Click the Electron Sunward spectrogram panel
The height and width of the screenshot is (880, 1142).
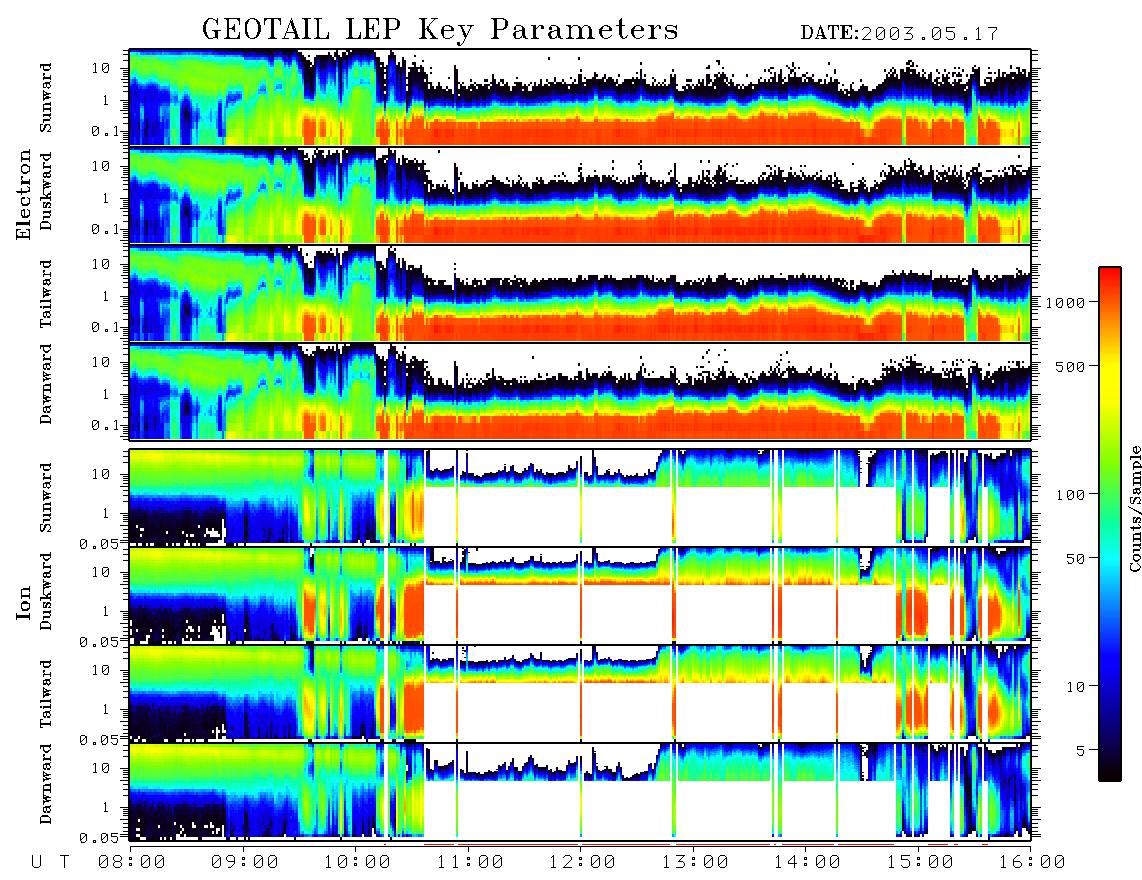pyautogui.click(x=580, y=97)
